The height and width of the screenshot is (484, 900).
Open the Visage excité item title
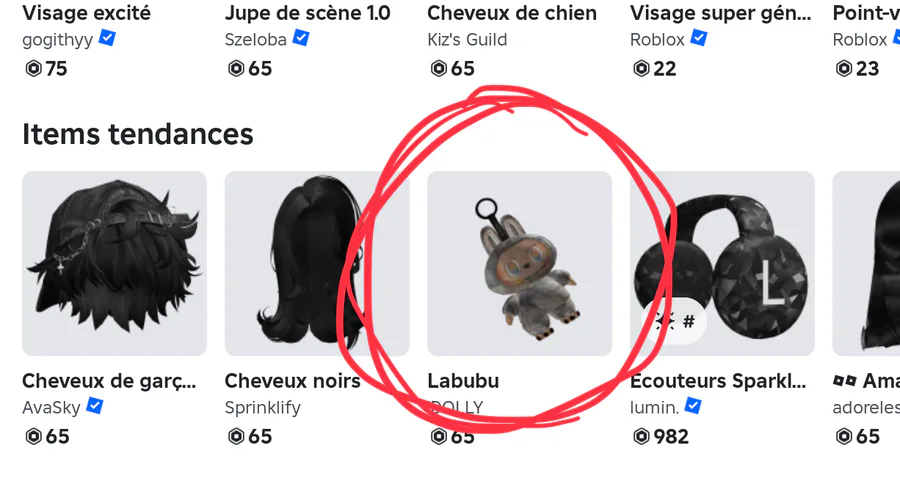click(x=86, y=13)
